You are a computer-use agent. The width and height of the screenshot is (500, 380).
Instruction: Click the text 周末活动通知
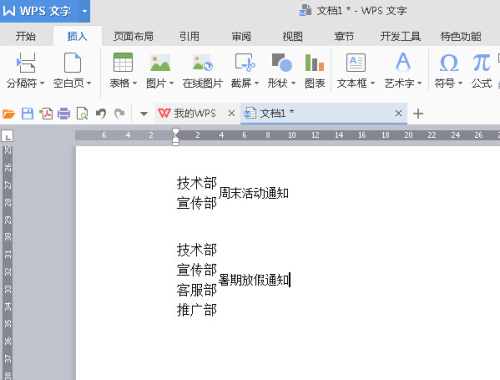(254, 193)
